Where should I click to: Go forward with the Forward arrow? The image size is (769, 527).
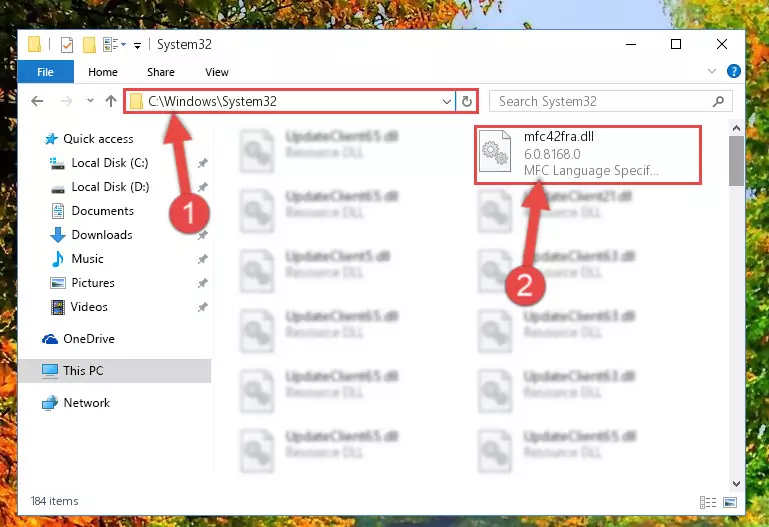tap(66, 101)
